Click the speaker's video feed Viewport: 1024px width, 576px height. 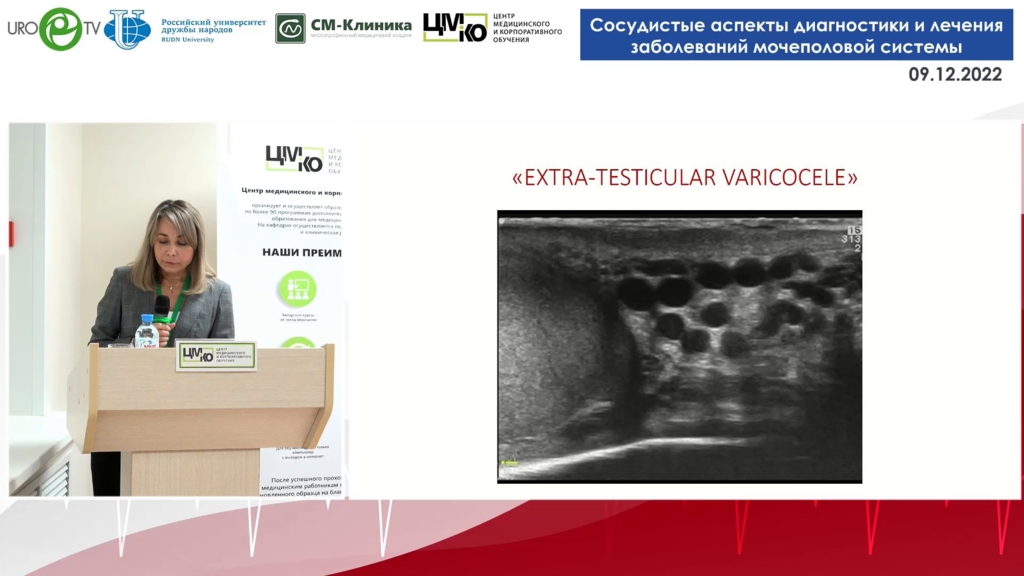point(175,310)
